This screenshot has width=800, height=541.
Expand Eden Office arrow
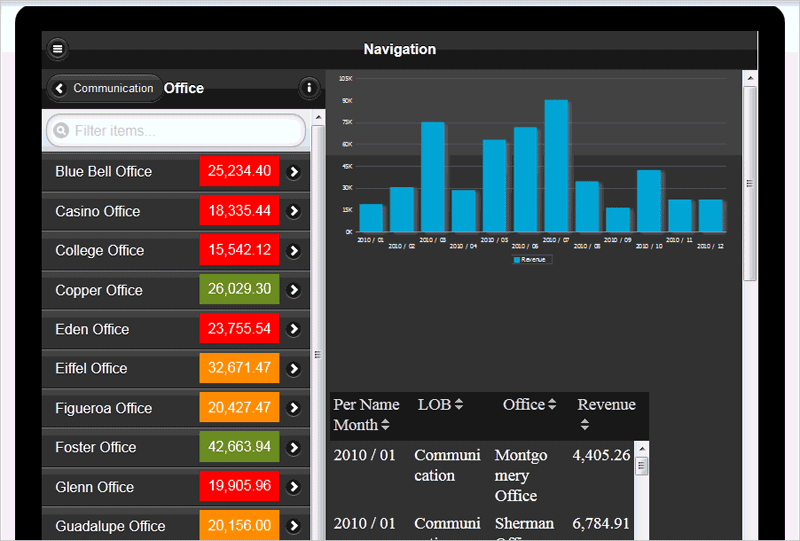(294, 329)
